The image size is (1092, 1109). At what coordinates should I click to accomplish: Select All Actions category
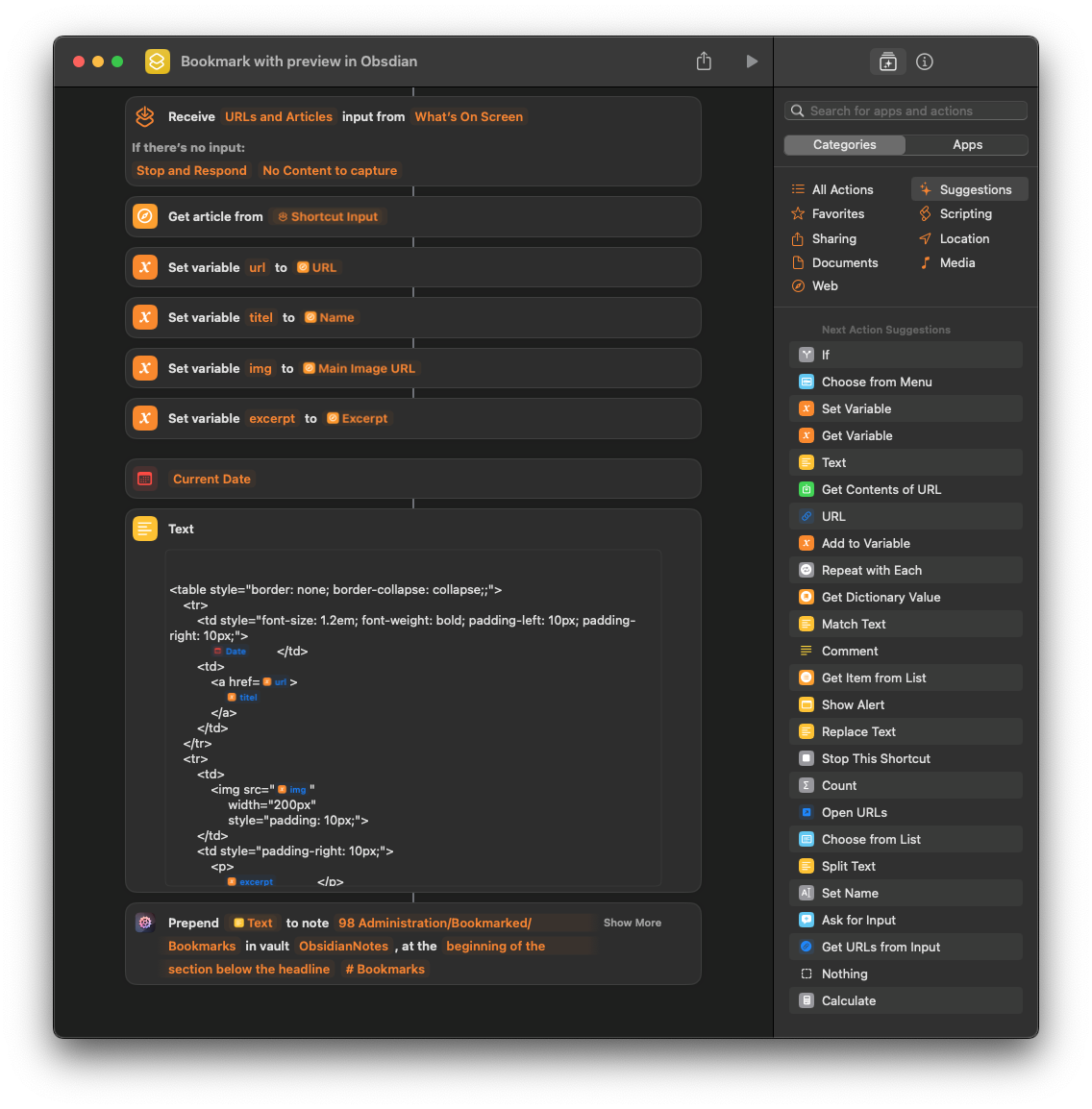point(842,189)
